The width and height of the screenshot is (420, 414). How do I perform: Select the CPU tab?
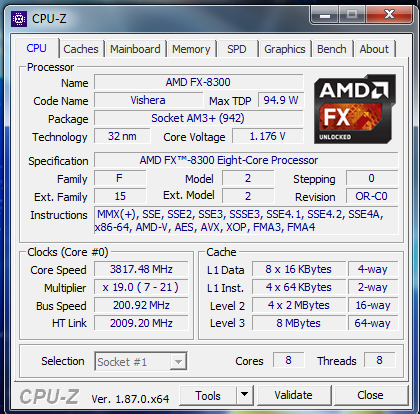pos(37,48)
